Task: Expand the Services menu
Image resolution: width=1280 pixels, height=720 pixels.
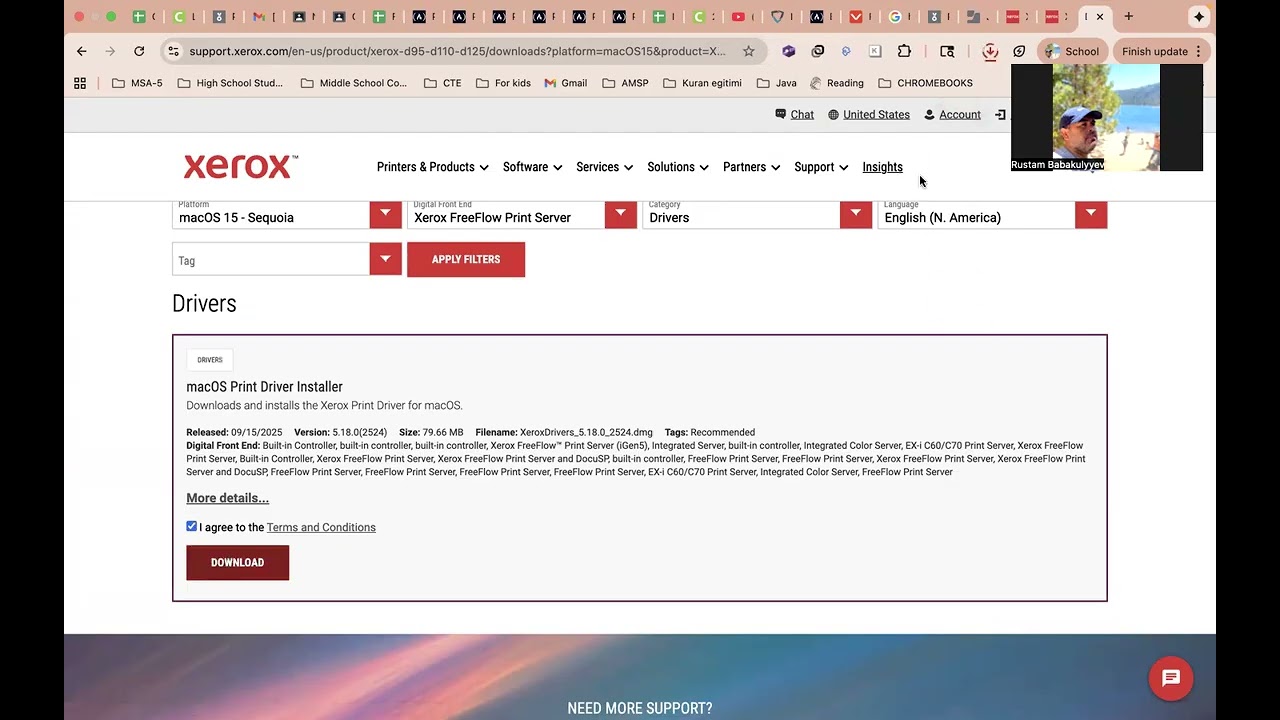Action: point(604,167)
